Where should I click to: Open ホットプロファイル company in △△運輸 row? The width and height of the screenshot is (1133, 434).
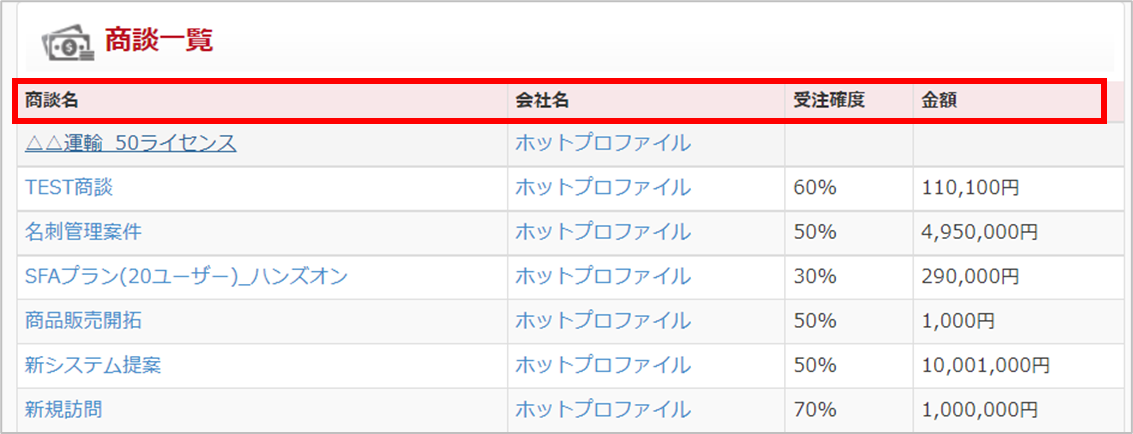[x=603, y=143]
